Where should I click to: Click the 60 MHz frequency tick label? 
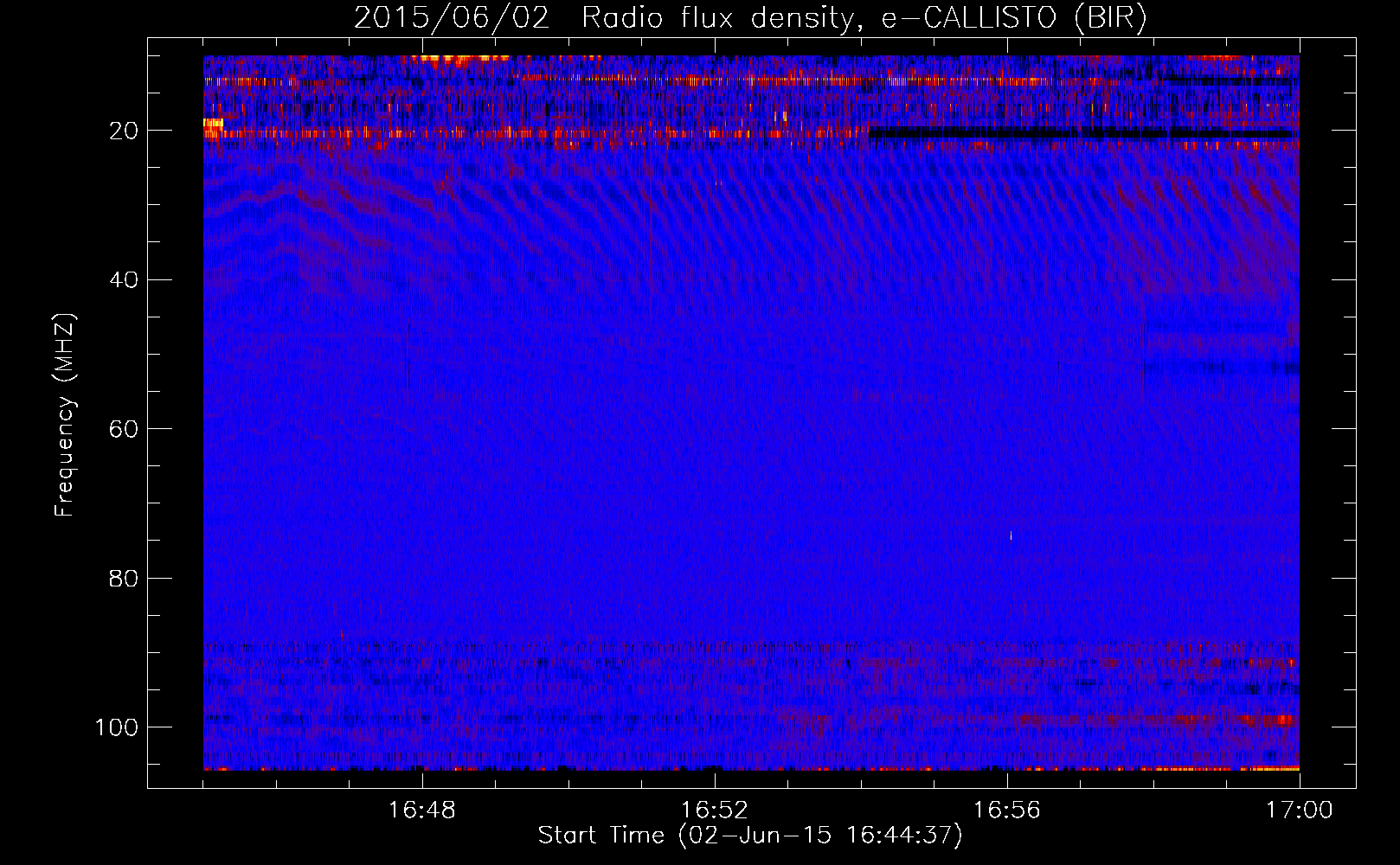(x=125, y=429)
